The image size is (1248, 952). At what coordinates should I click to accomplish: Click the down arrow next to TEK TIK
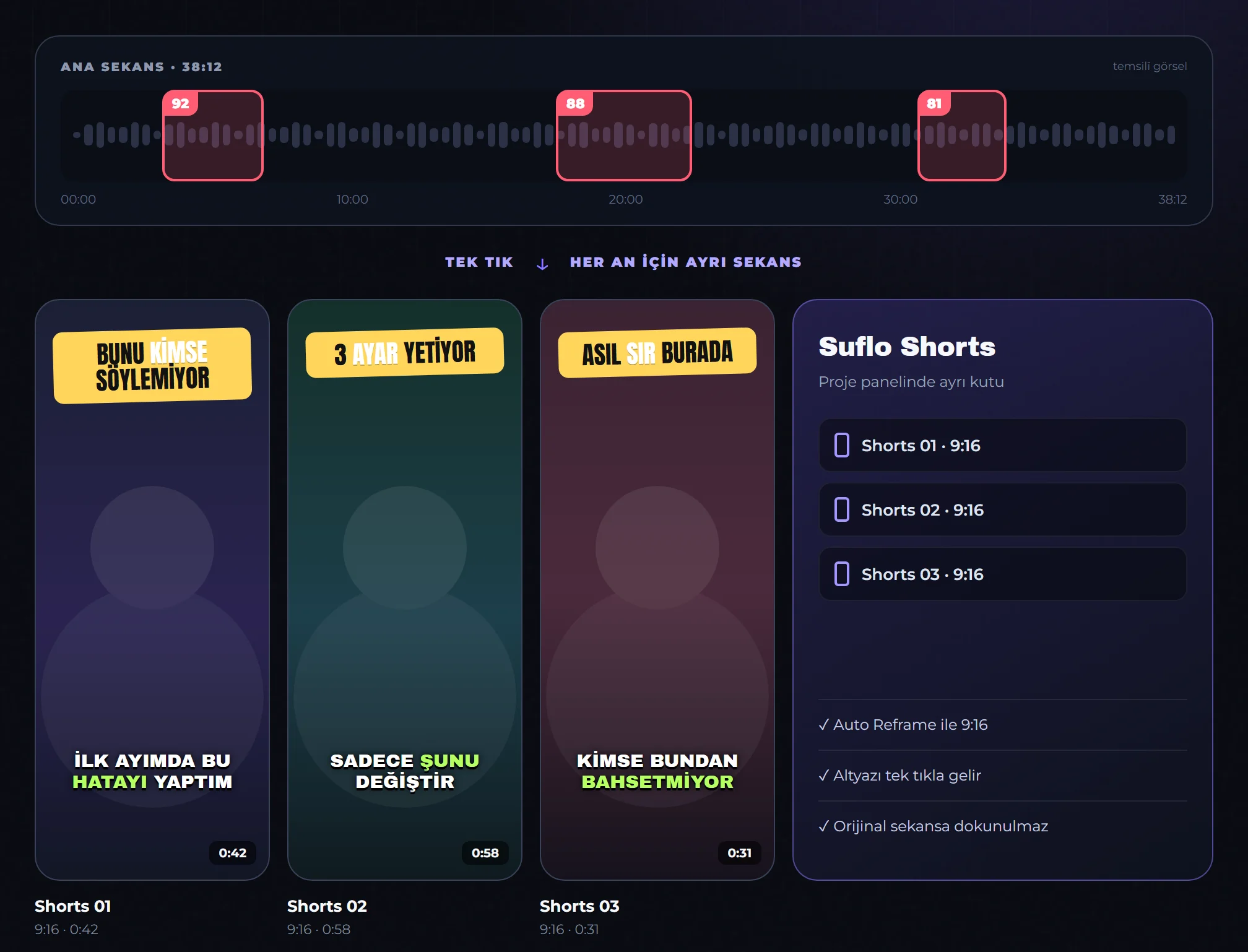coord(542,264)
